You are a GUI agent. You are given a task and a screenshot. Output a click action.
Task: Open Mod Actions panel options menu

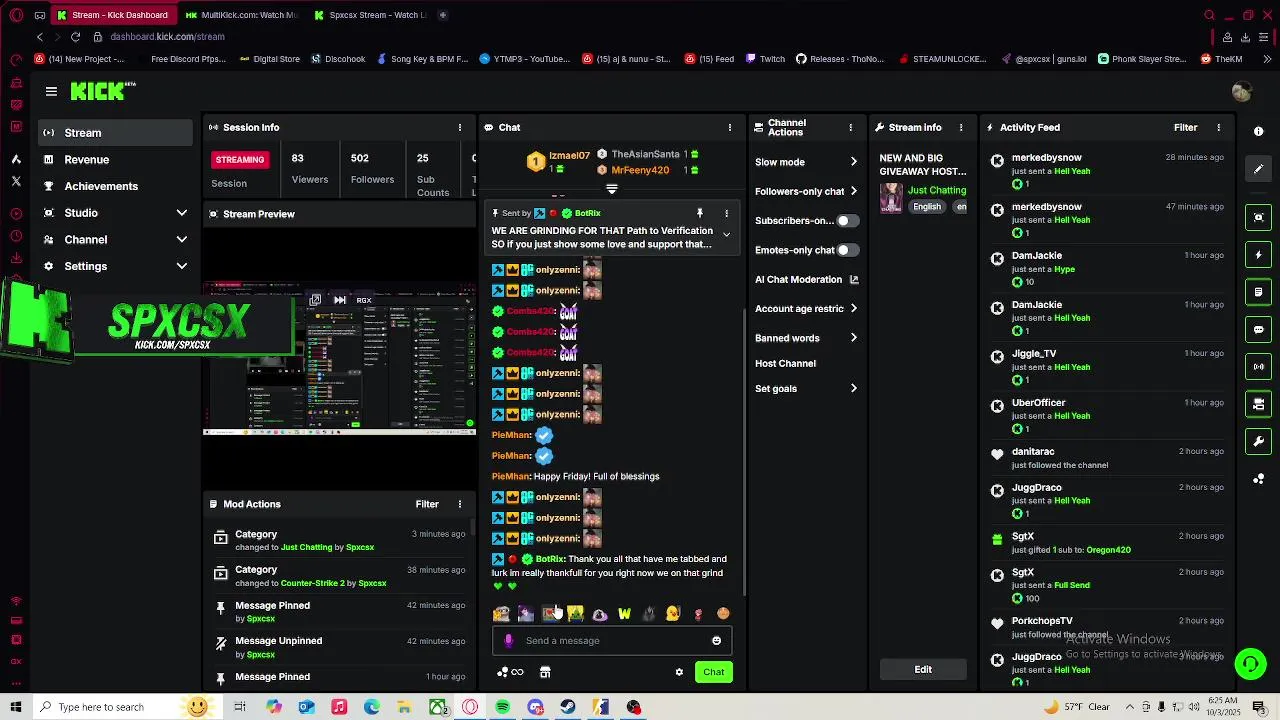460,504
